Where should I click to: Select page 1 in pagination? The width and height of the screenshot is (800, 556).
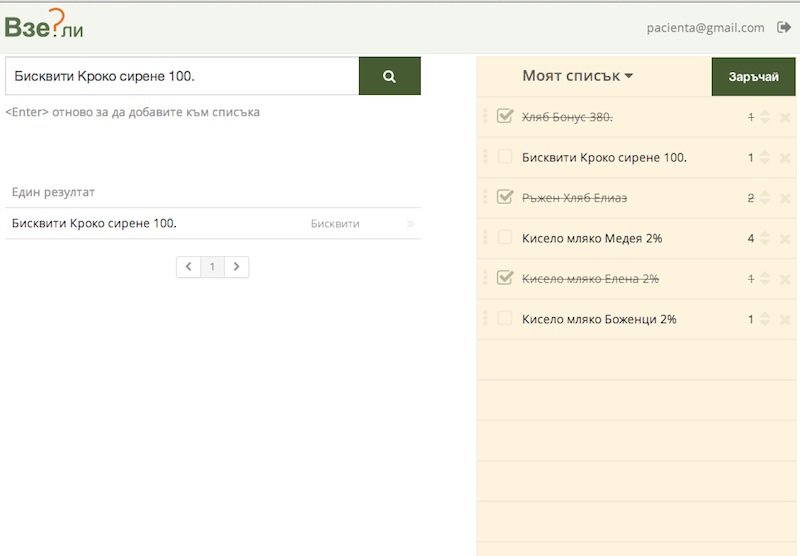tap(212, 267)
